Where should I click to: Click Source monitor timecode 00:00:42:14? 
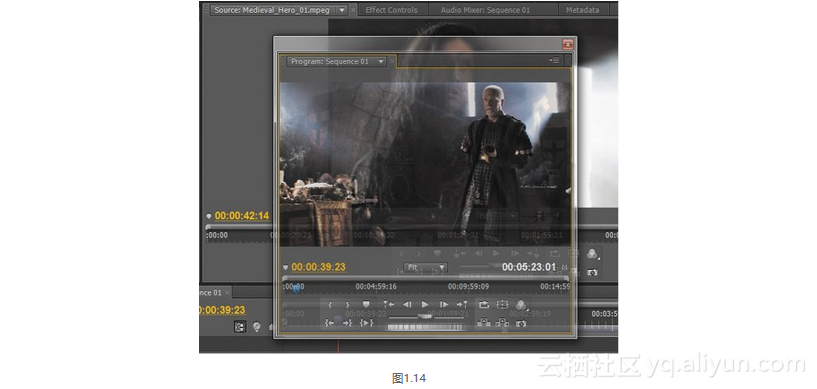tap(242, 216)
